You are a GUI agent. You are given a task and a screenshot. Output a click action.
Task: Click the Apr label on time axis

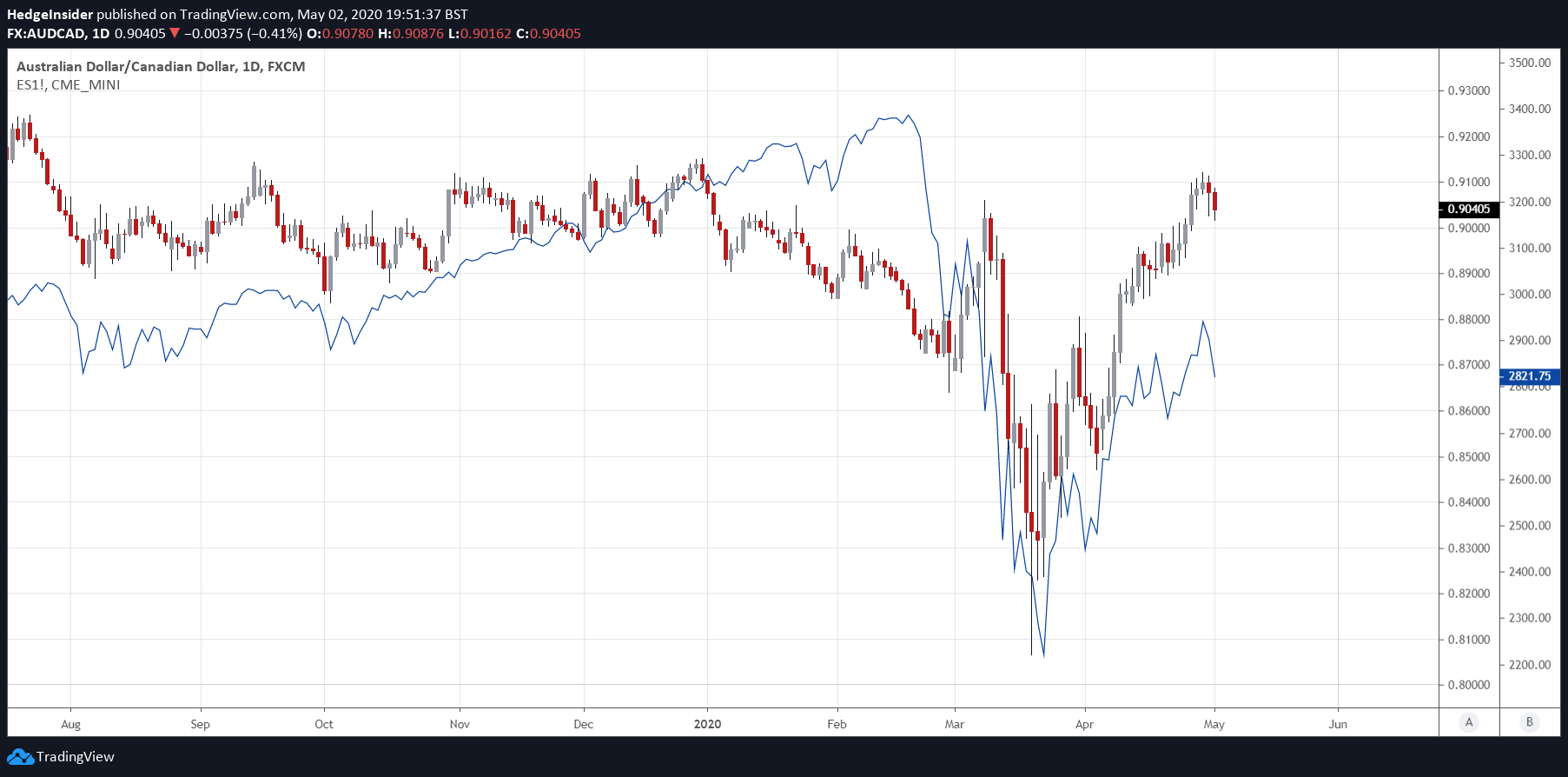click(x=1084, y=724)
